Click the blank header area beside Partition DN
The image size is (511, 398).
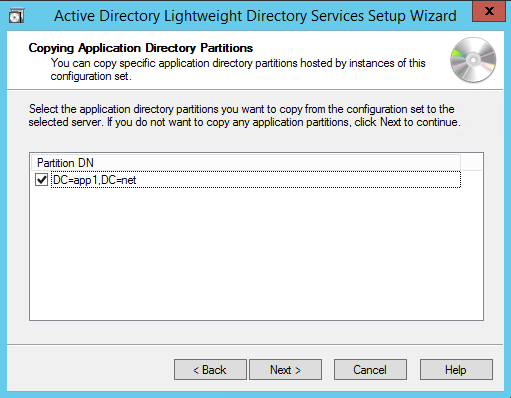pyautogui.click(x=471, y=163)
